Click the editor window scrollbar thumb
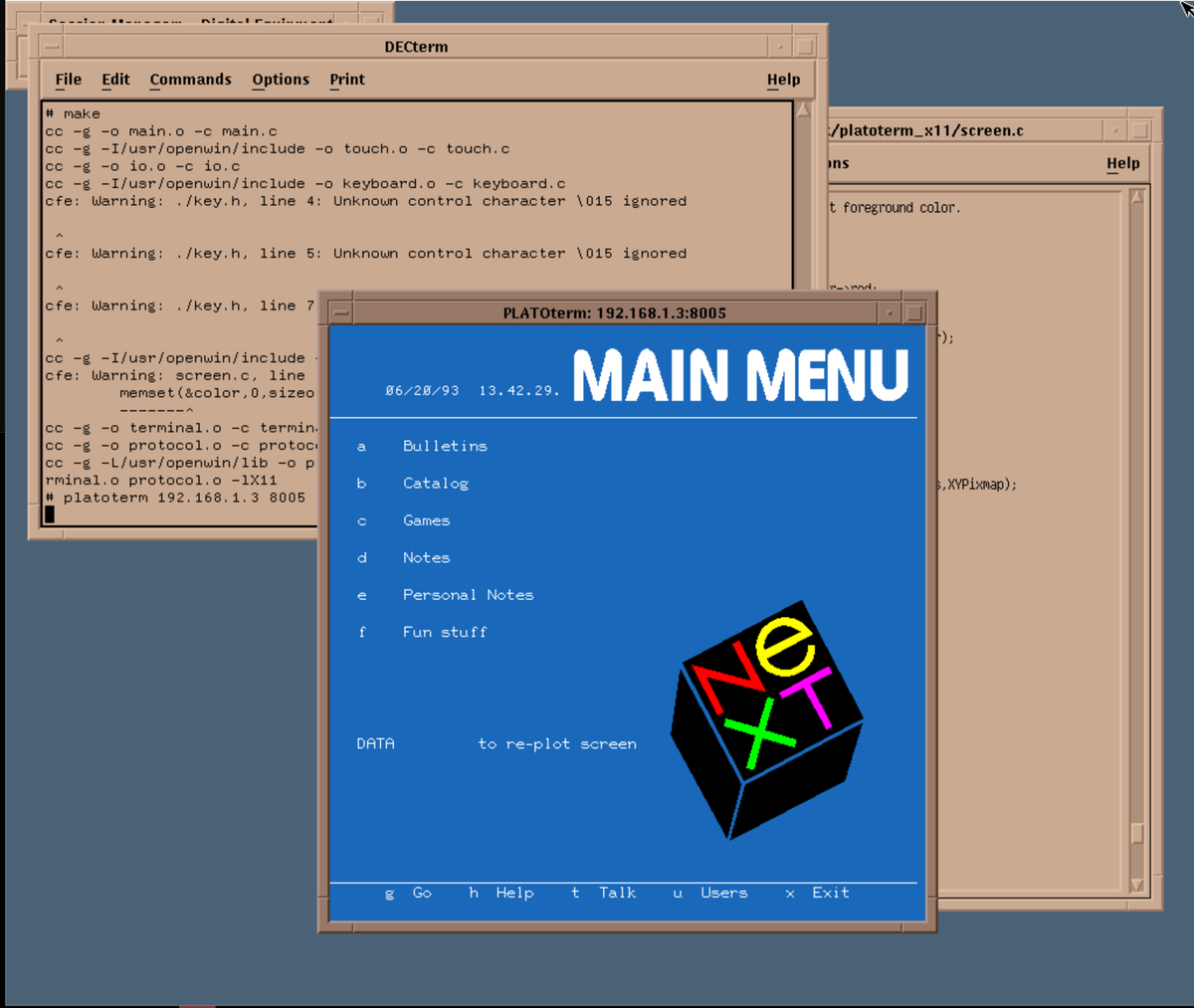Viewport: 1194px width, 1008px height. pos(1137,832)
